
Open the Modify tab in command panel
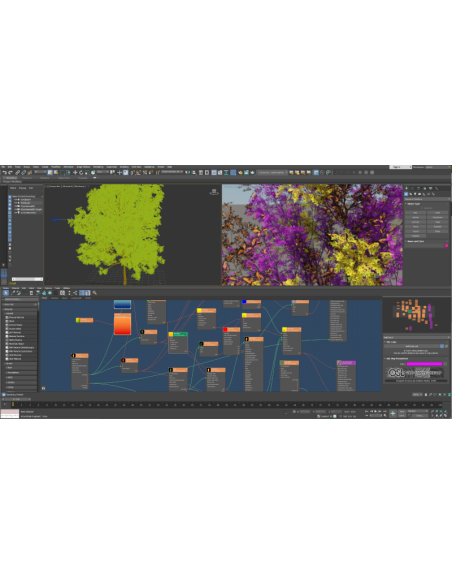click(413, 189)
